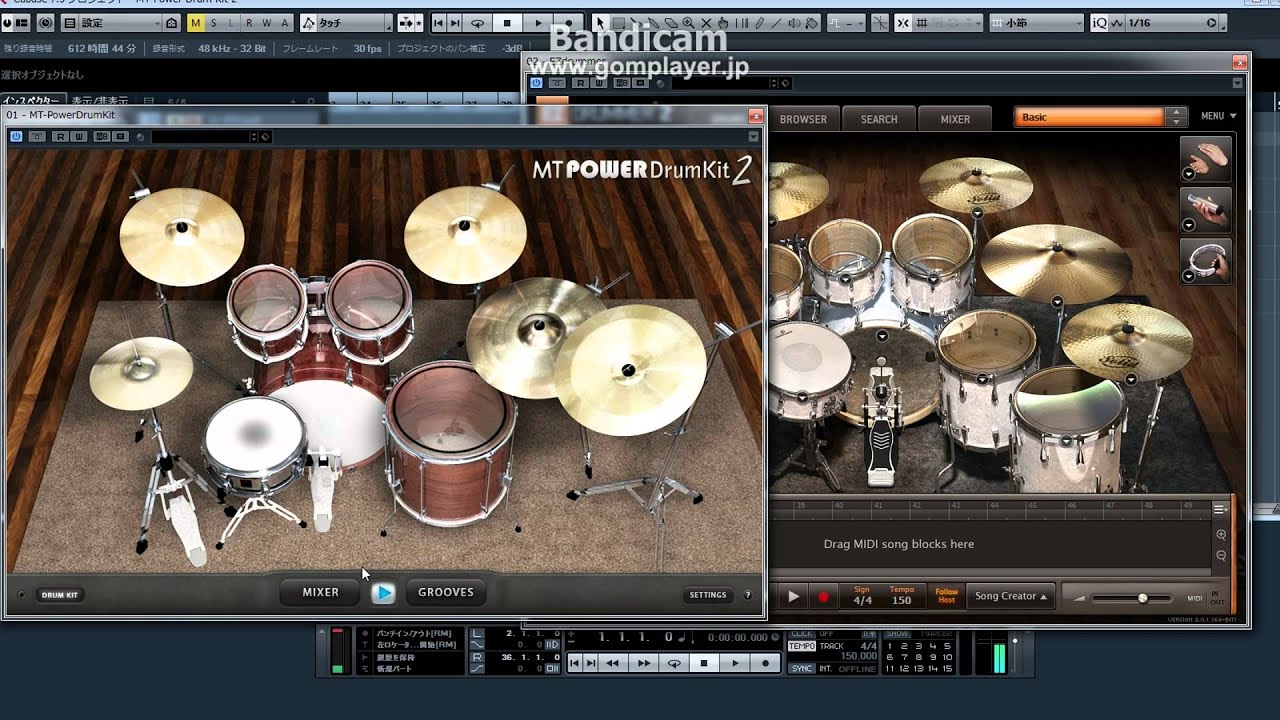
Task: Click blue play button in MT Power Drum Kit
Action: click(383, 593)
